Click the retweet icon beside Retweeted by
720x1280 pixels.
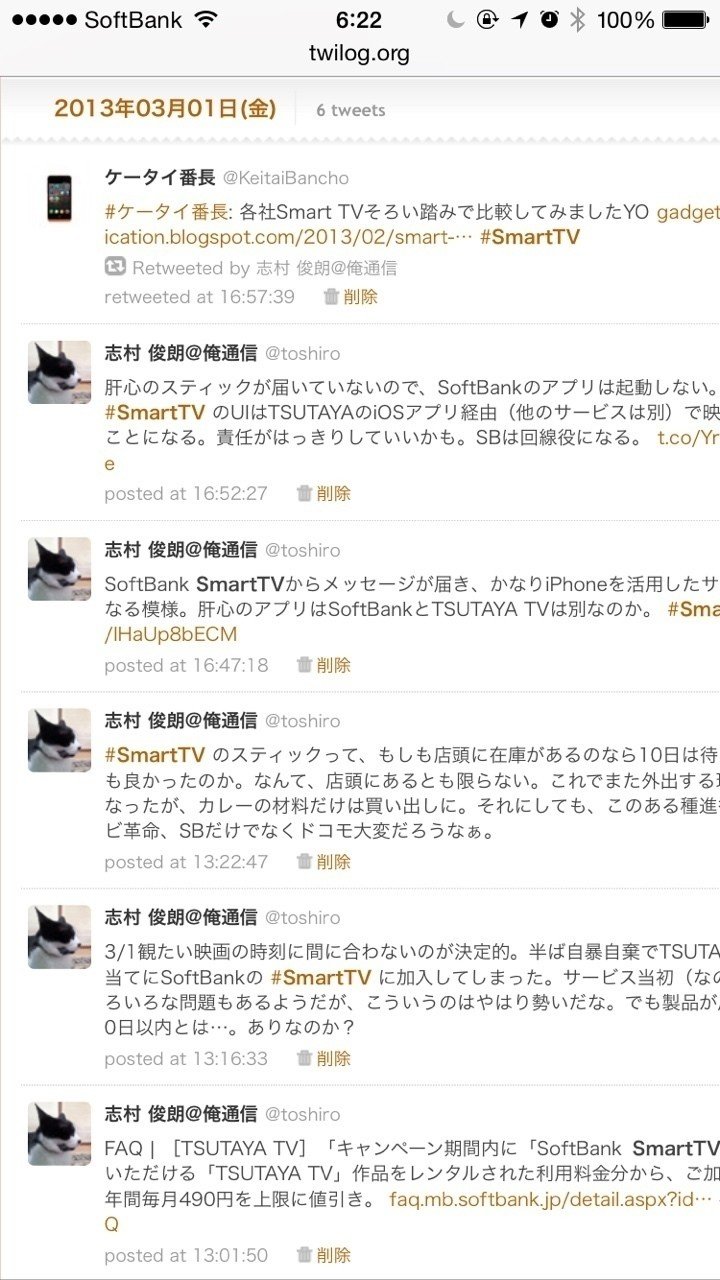click(115, 267)
